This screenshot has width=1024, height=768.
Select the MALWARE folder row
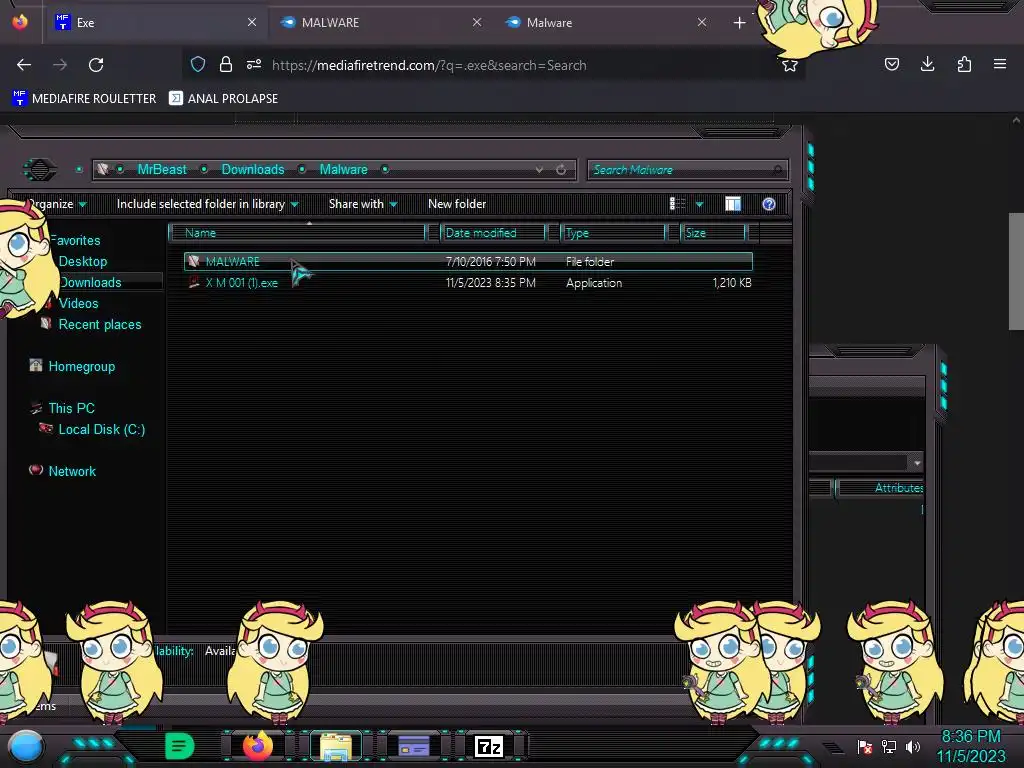468,262
